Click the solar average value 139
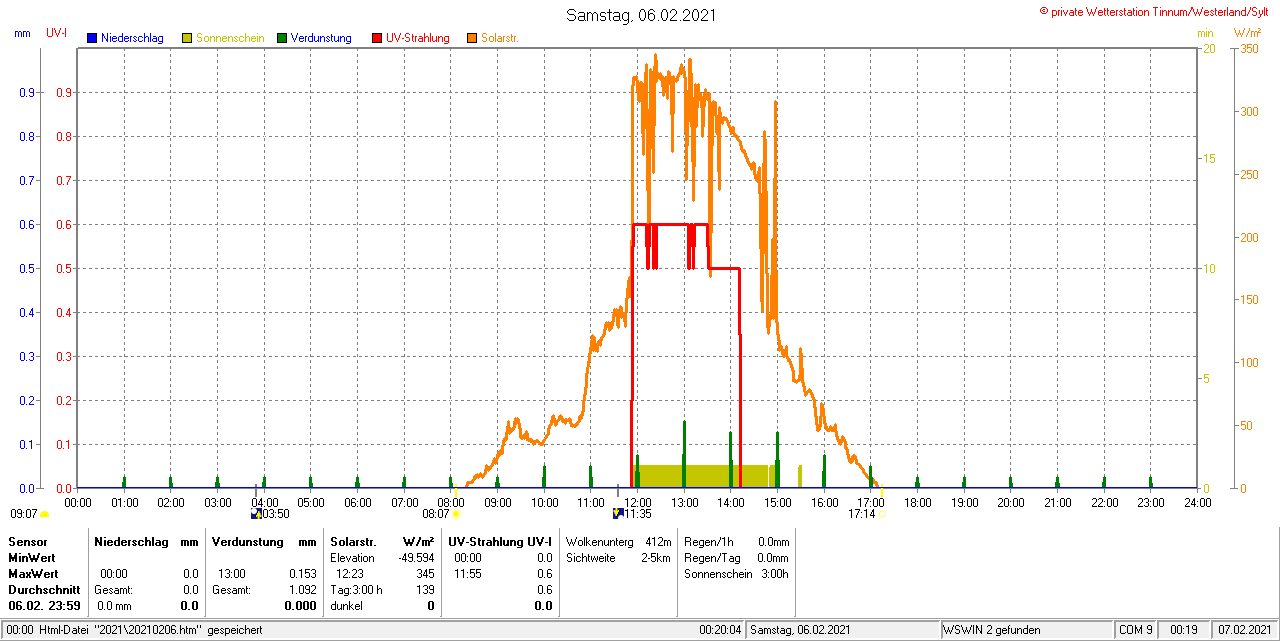The image size is (1280, 641). (425, 590)
